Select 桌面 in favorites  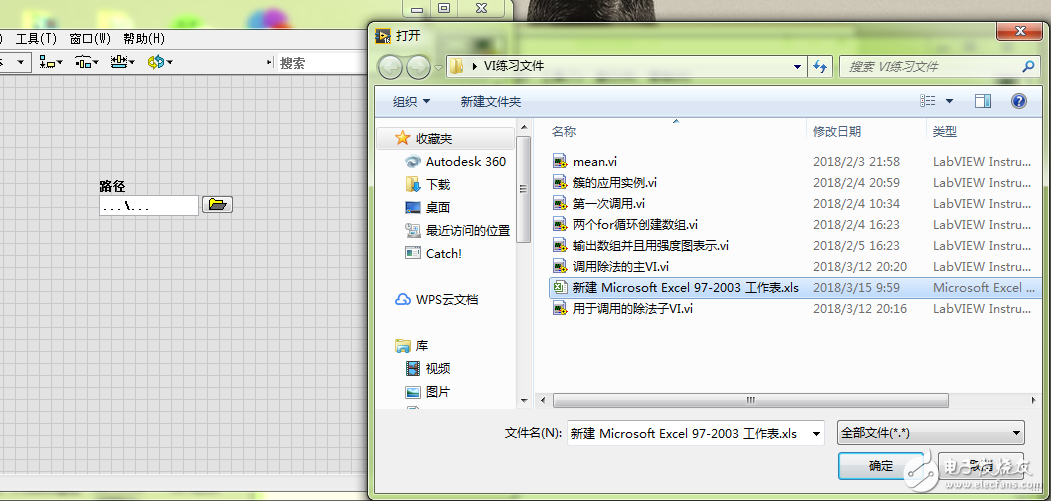tap(438, 207)
